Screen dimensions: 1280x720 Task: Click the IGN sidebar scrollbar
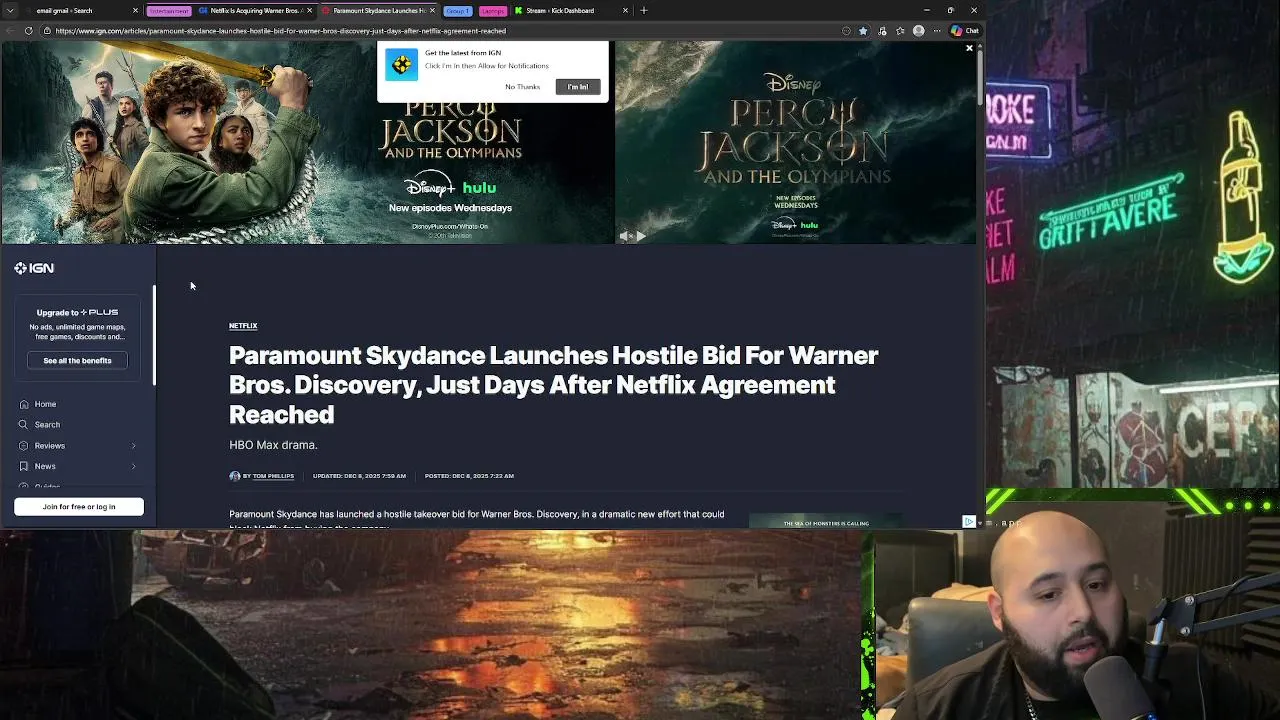coord(154,335)
